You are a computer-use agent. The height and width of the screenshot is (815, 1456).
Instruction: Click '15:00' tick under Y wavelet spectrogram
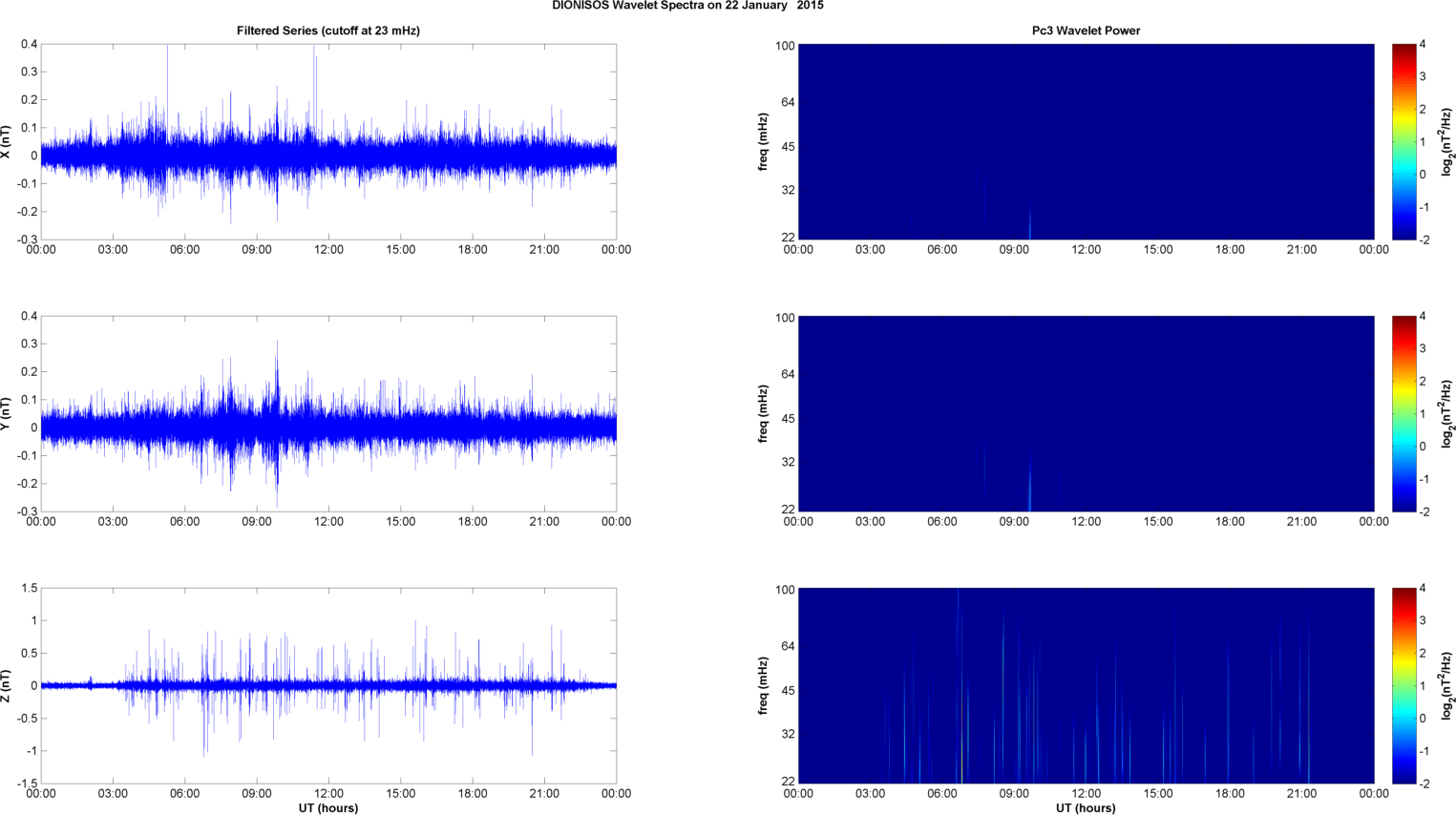click(1158, 522)
